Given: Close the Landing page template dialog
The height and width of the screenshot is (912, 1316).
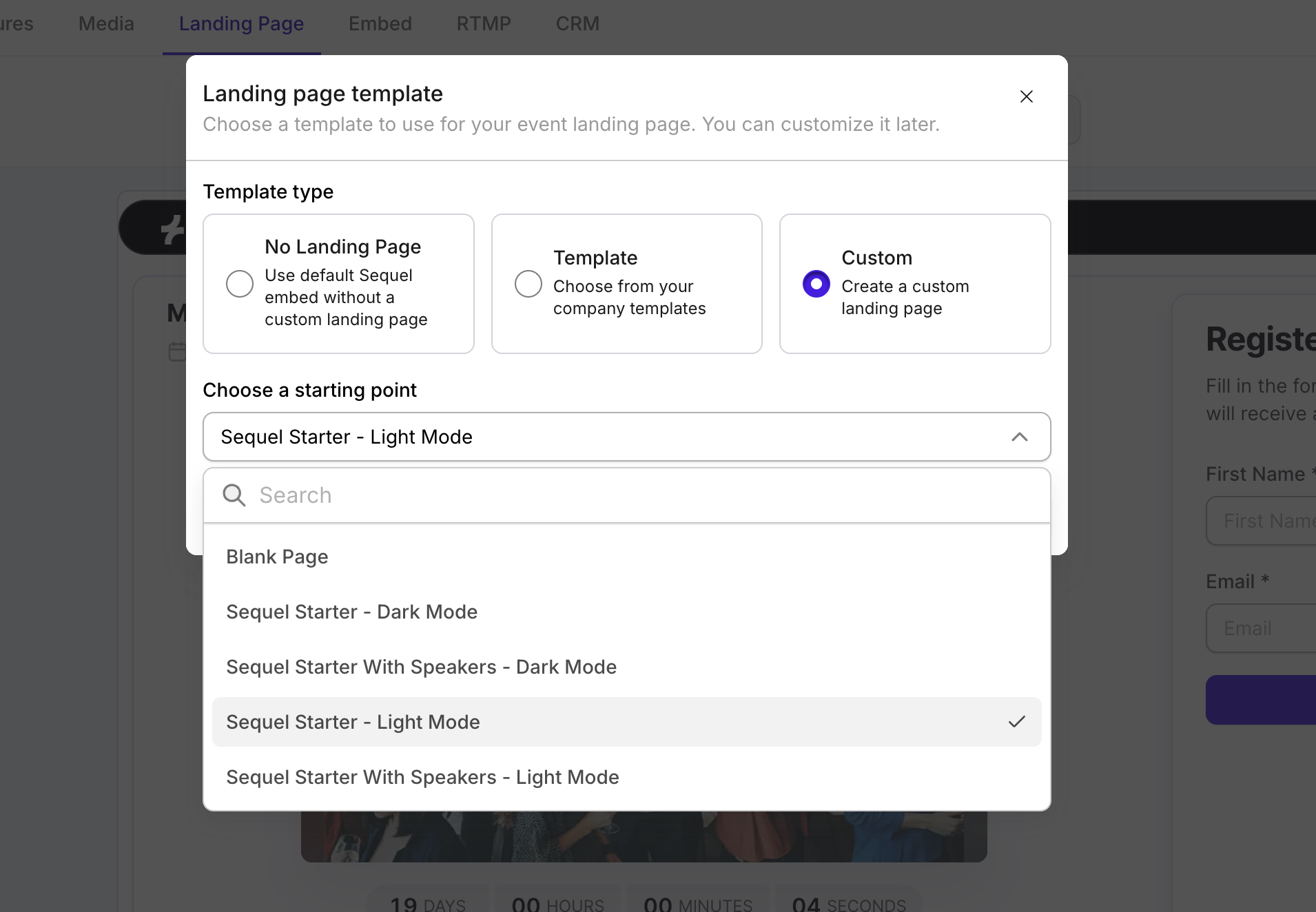Looking at the screenshot, I should pos(1026,96).
